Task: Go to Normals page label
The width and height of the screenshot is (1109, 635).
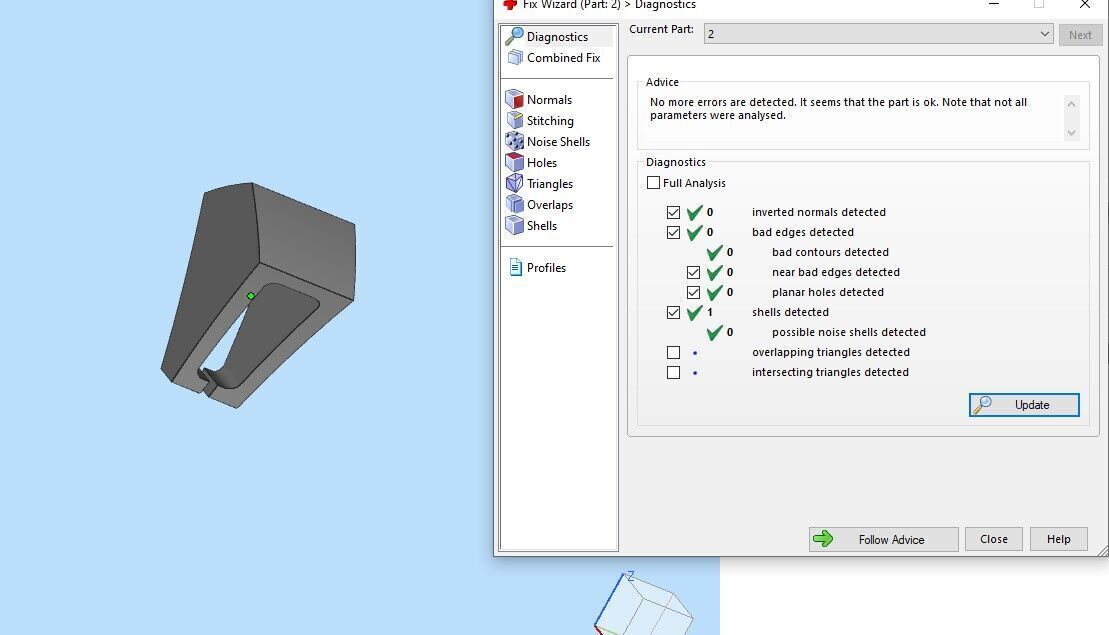Action: [550, 100]
